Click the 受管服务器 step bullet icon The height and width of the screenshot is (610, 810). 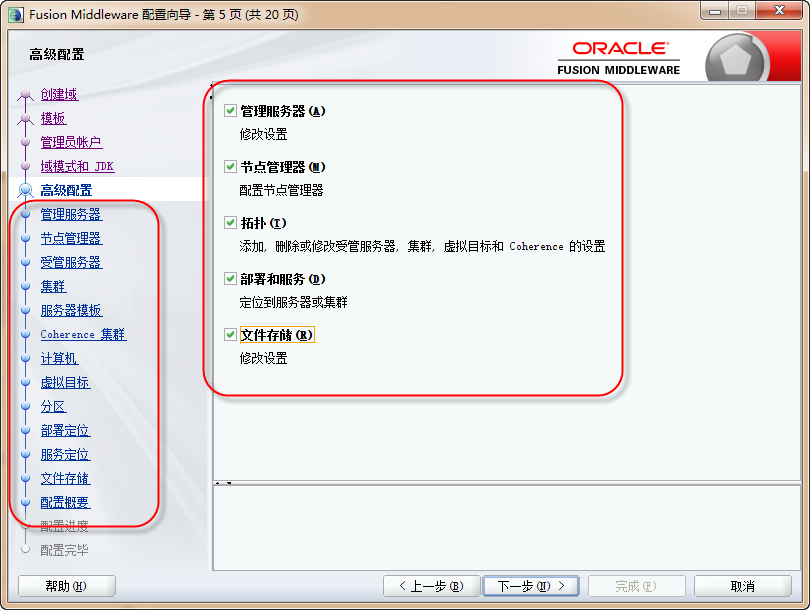pos(25,262)
